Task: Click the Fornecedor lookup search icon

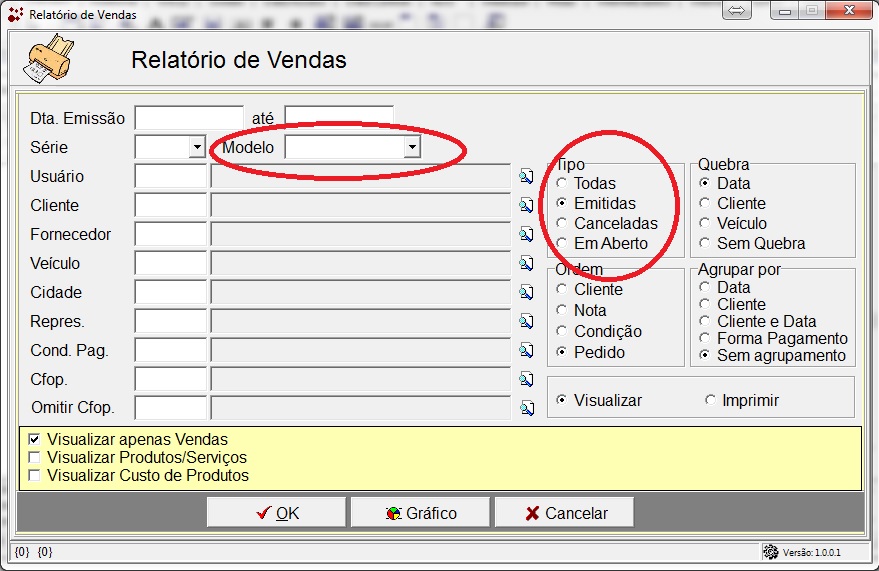Action: pyautogui.click(x=526, y=235)
